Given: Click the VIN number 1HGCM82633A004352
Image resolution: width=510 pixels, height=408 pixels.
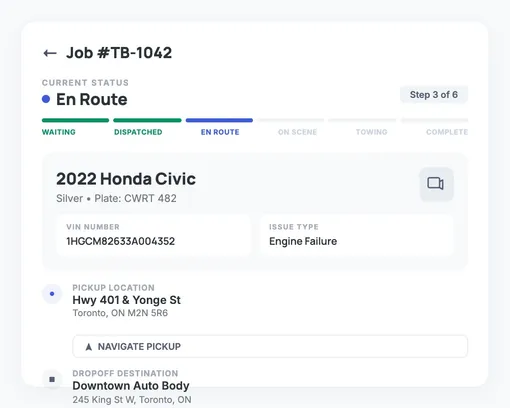Looking at the screenshot, I should coord(121,241).
